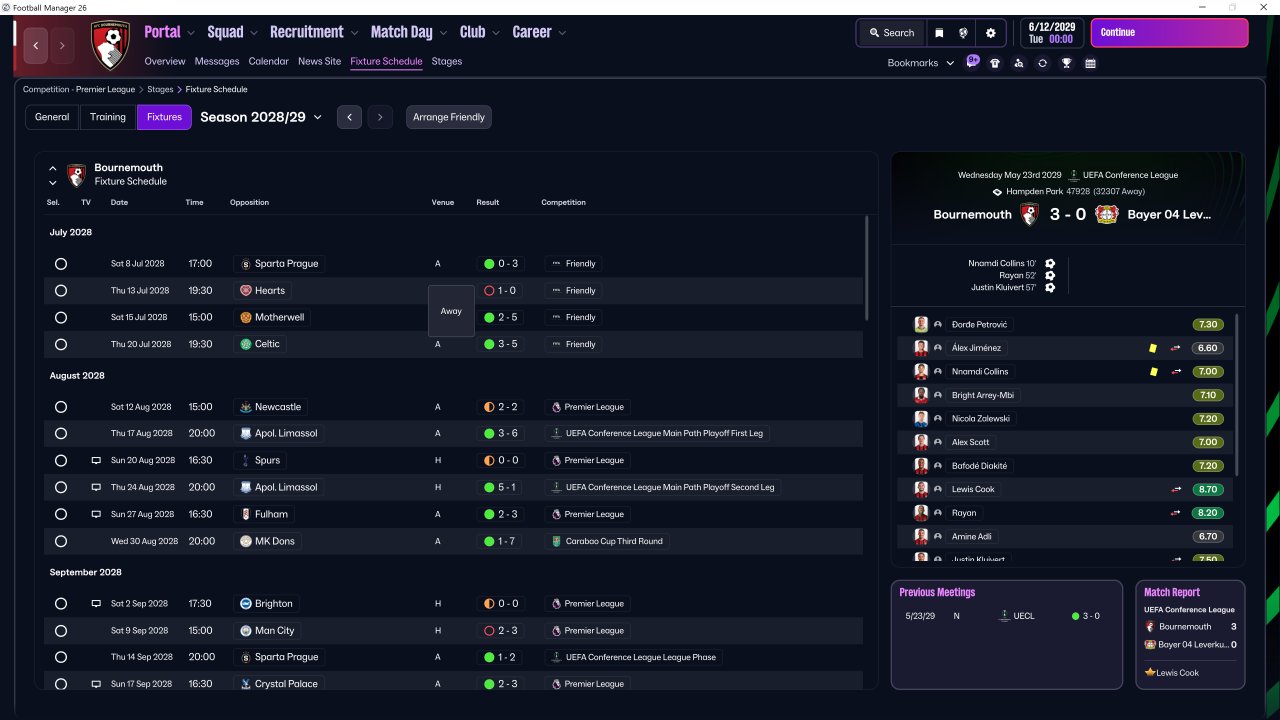The image size is (1280, 720).
Task: Switch to the Overview tab
Action: pos(165,61)
